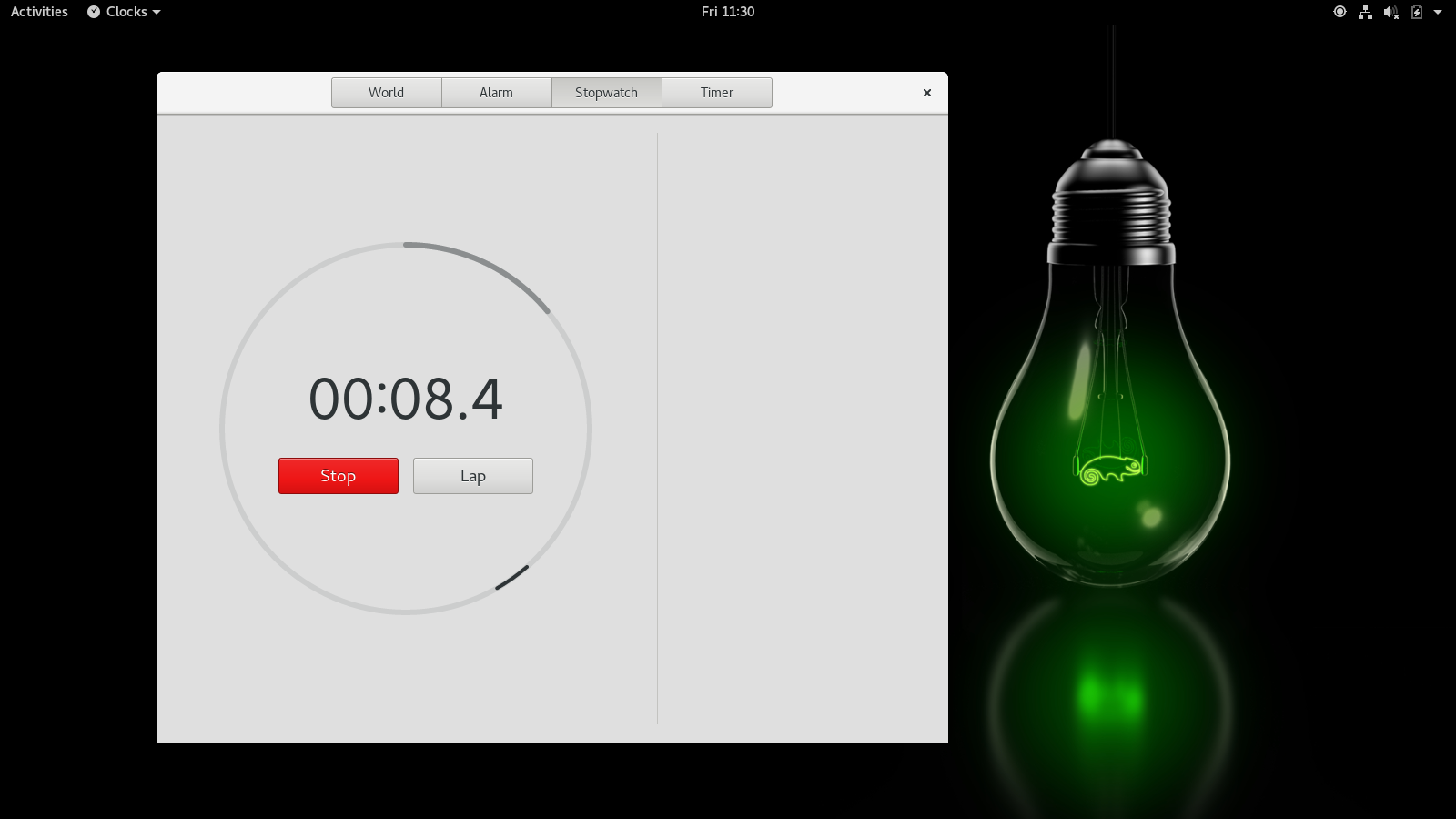Open the Timer tab
The width and height of the screenshot is (1456, 819).
(x=716, y=93)
